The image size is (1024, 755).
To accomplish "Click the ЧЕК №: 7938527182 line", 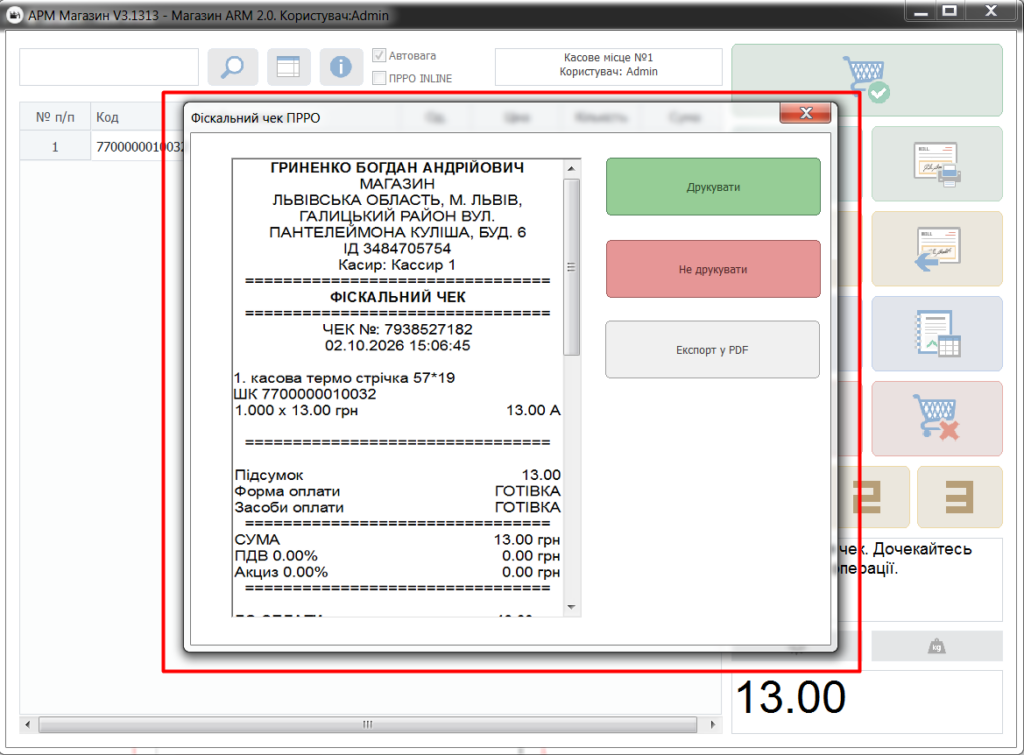I will 397,329.
